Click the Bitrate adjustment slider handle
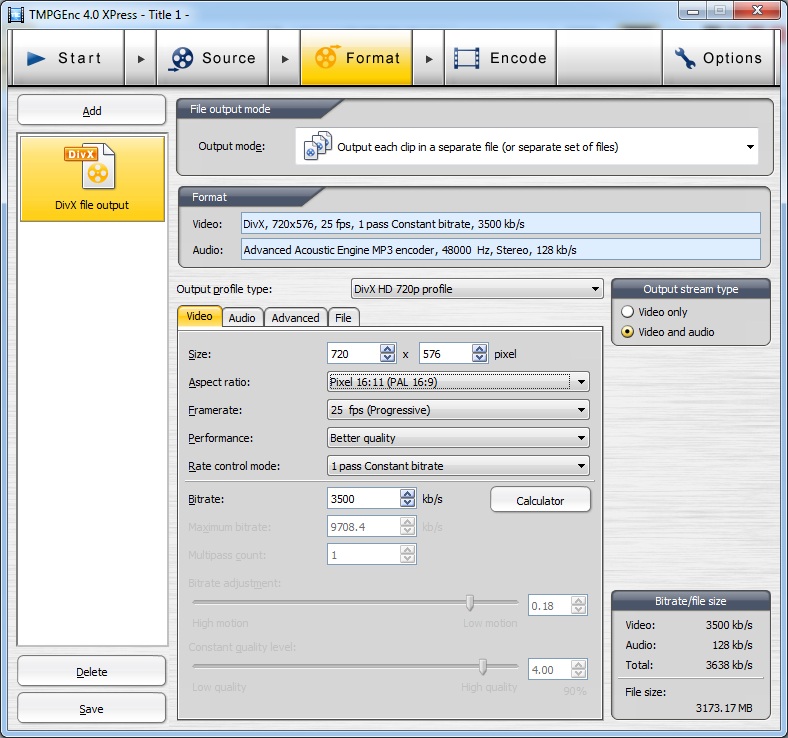Image resolution: width=788 pixels, height=738 pixels. pyautogui.click(x=469, y=602)
